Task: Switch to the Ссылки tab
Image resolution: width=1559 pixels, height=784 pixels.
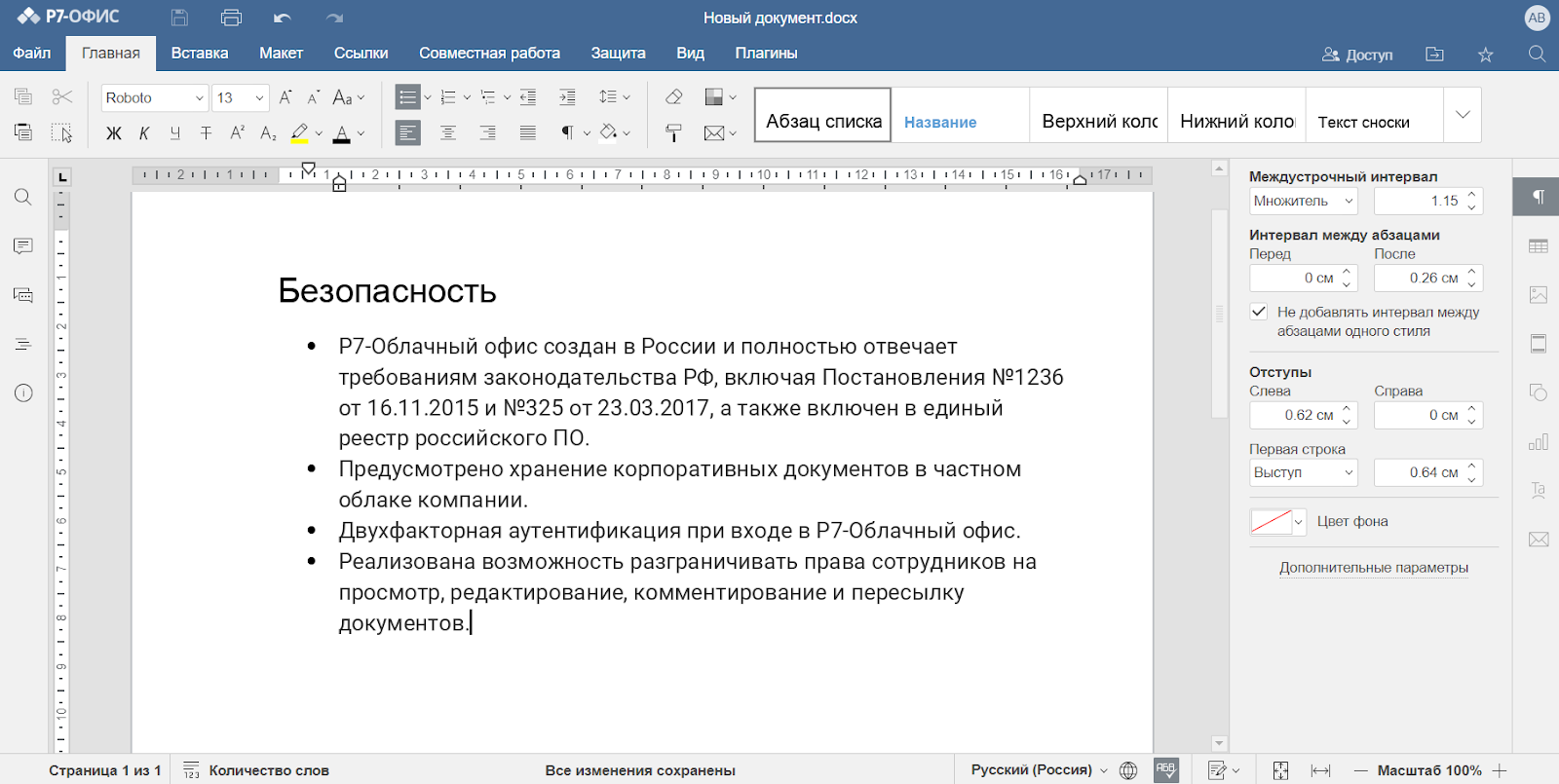Action: click(x=361, y=54)
